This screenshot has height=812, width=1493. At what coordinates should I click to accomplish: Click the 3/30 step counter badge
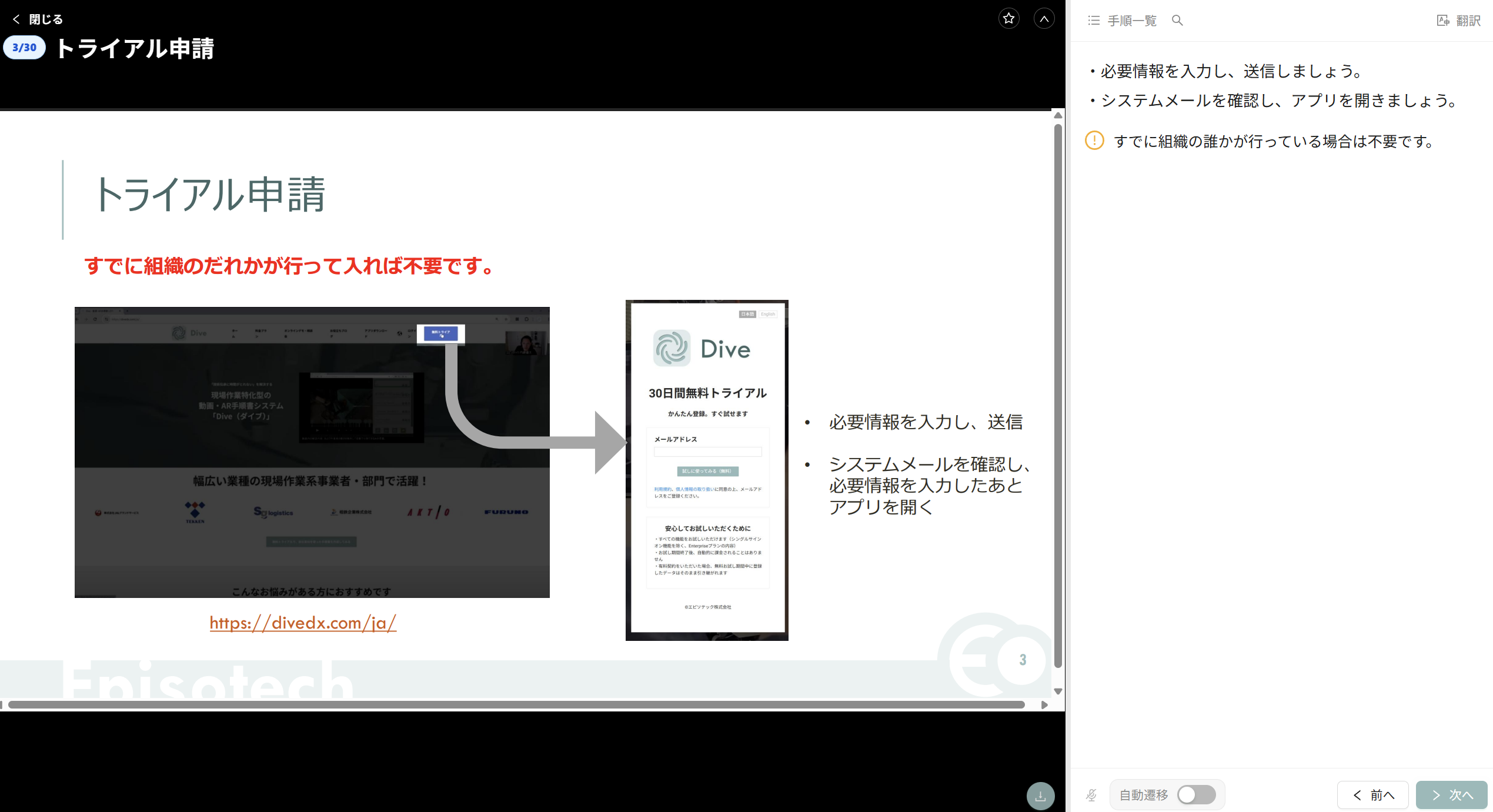[25, 48]
